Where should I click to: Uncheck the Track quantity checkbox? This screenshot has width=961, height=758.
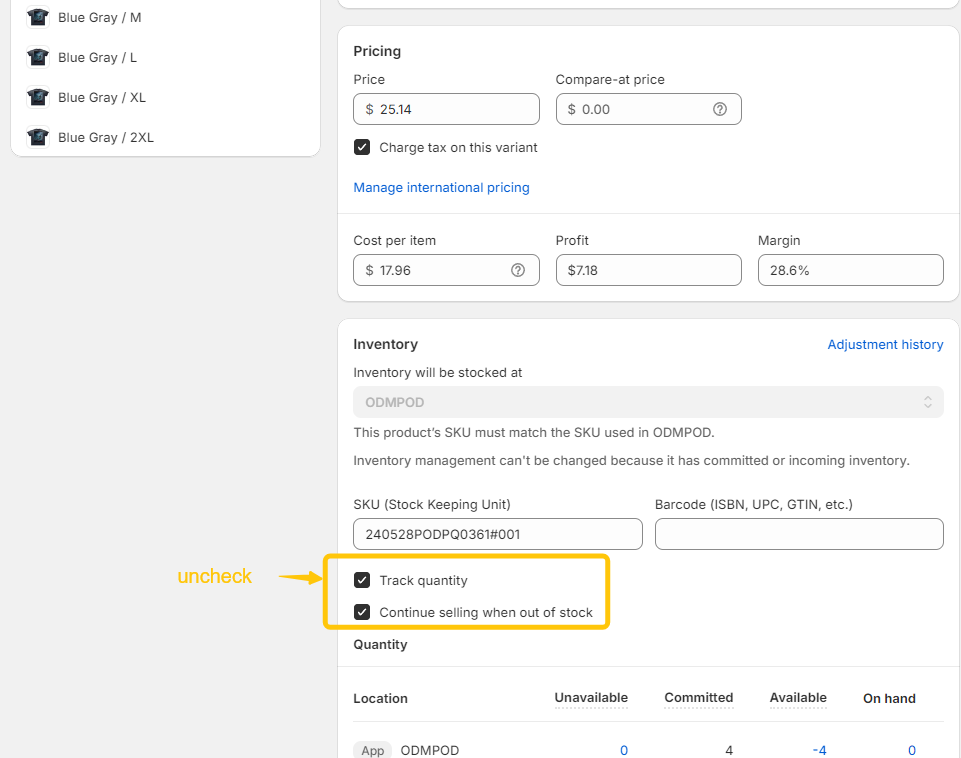[x=362, y=581]
